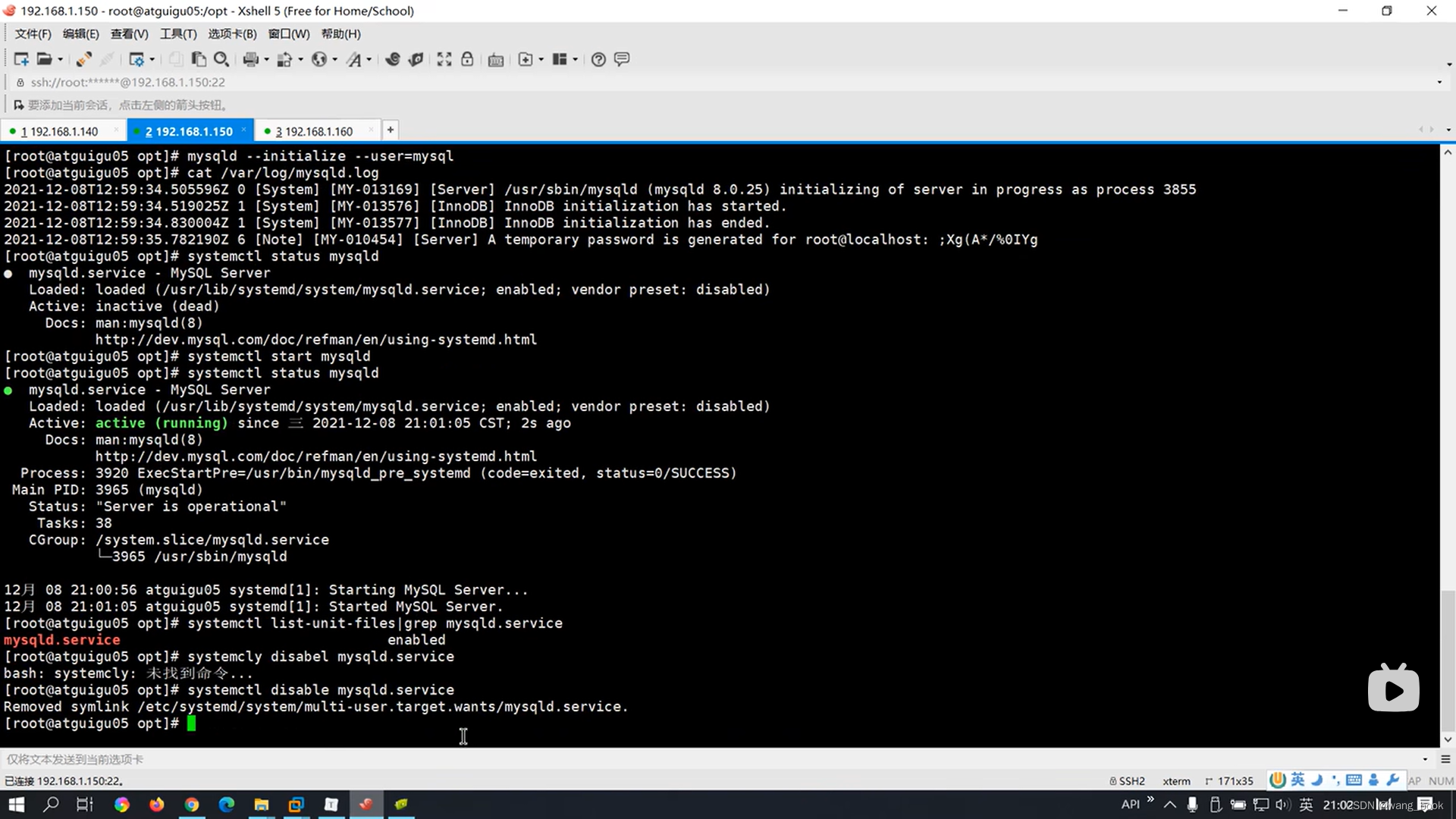Screen dimensions: 1456x819
Task: Toggle full screen mode icon
Action: click(x=444, y=59)
